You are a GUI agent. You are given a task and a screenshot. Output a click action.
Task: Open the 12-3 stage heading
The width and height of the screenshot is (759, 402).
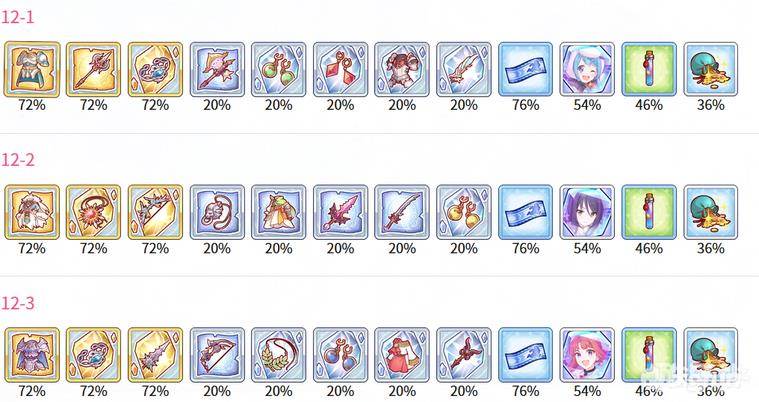(17, 303)
